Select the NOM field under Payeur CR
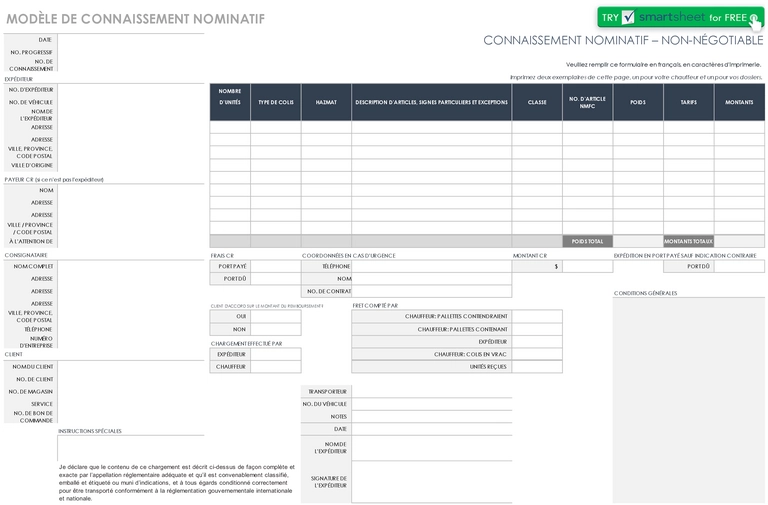768x505 pixels. [131, 191]
